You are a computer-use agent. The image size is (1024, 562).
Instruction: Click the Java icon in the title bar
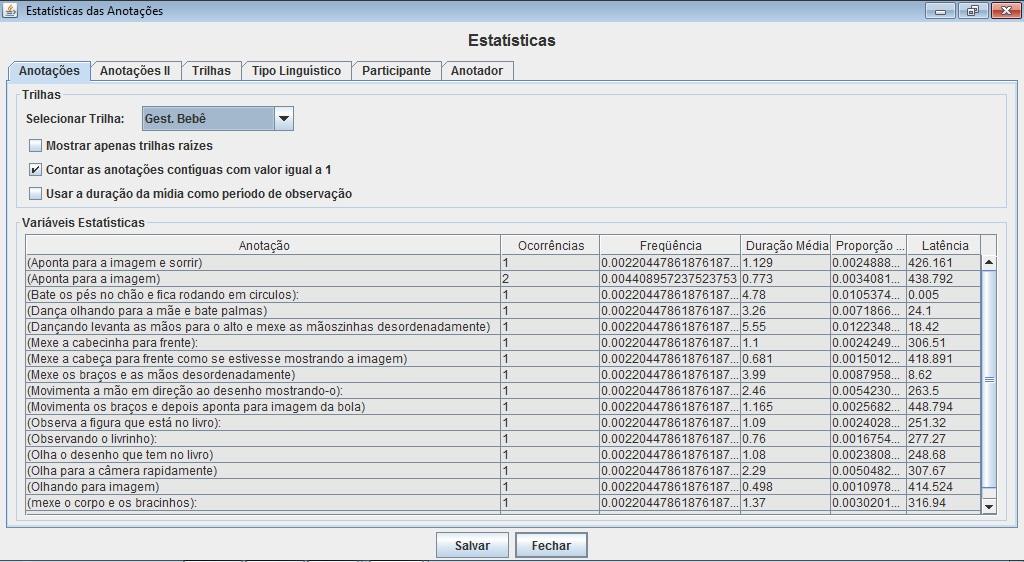pyautogui.click(x=11, y=11)
